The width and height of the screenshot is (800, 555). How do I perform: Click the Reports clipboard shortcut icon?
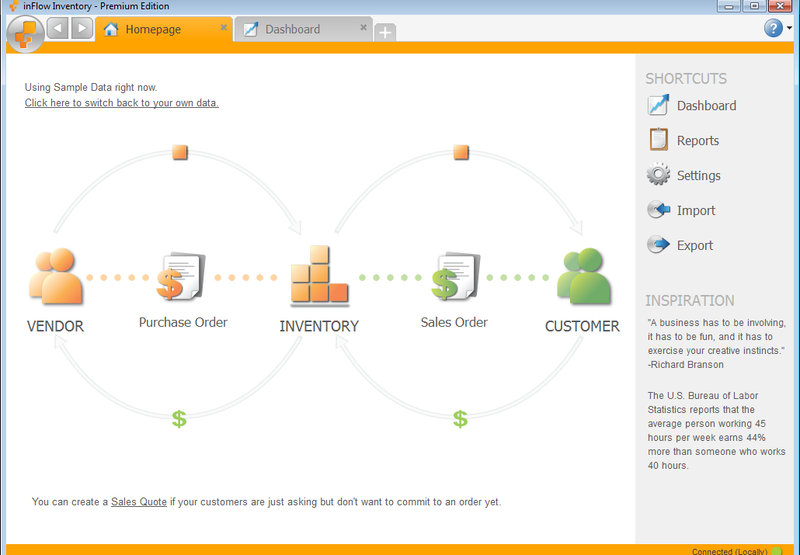[x=658, y=140]
